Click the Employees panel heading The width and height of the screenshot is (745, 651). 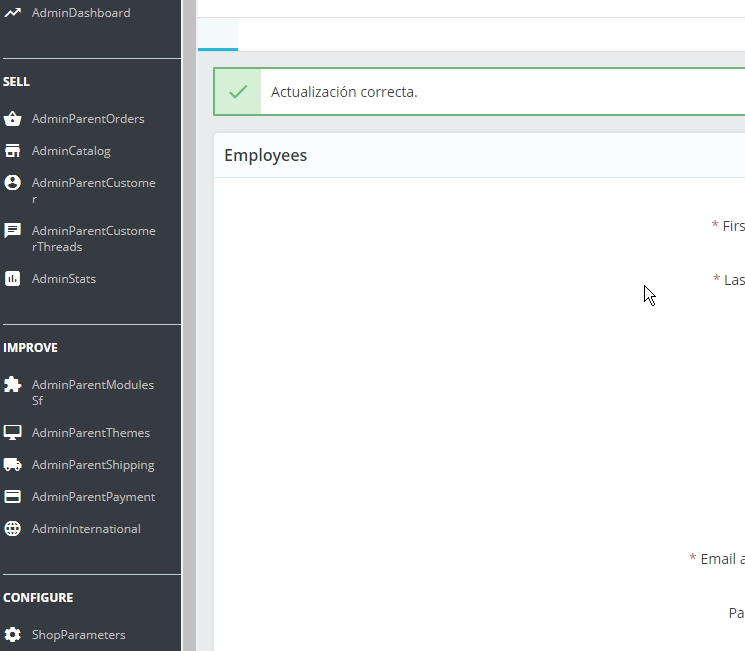coord(266,155)
